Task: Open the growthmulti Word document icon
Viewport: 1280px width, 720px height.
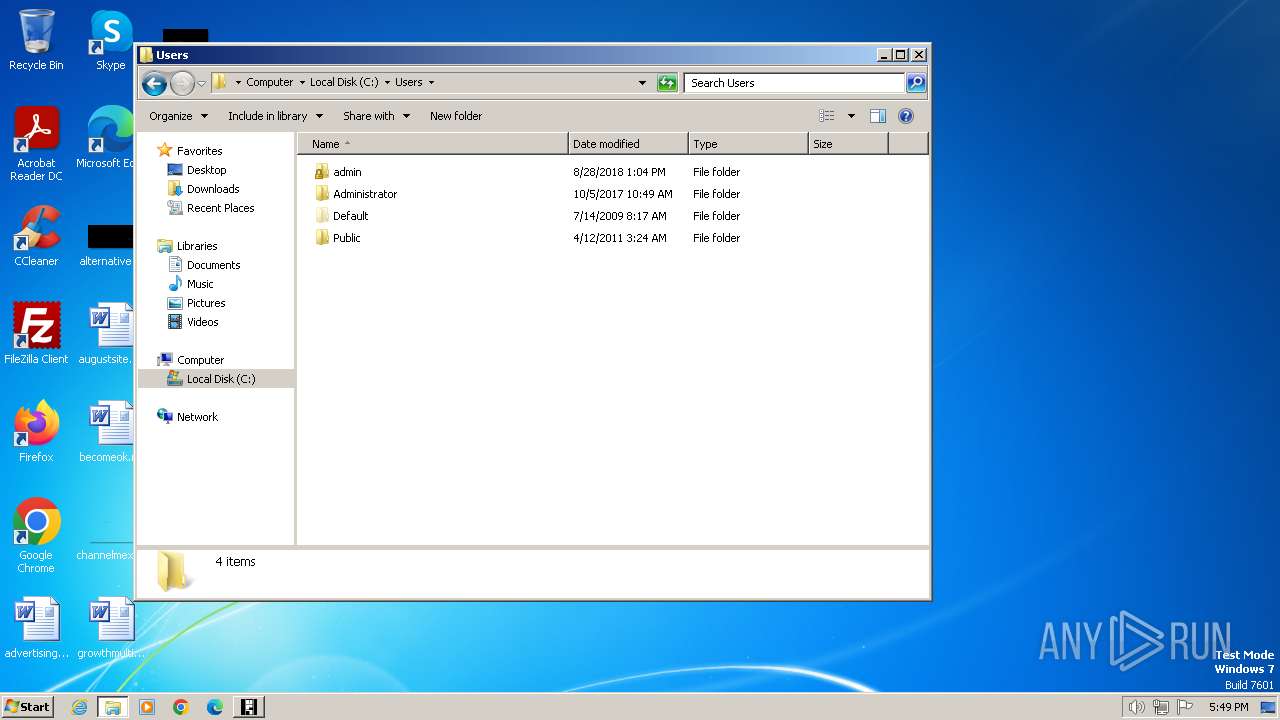Action: 111,628
